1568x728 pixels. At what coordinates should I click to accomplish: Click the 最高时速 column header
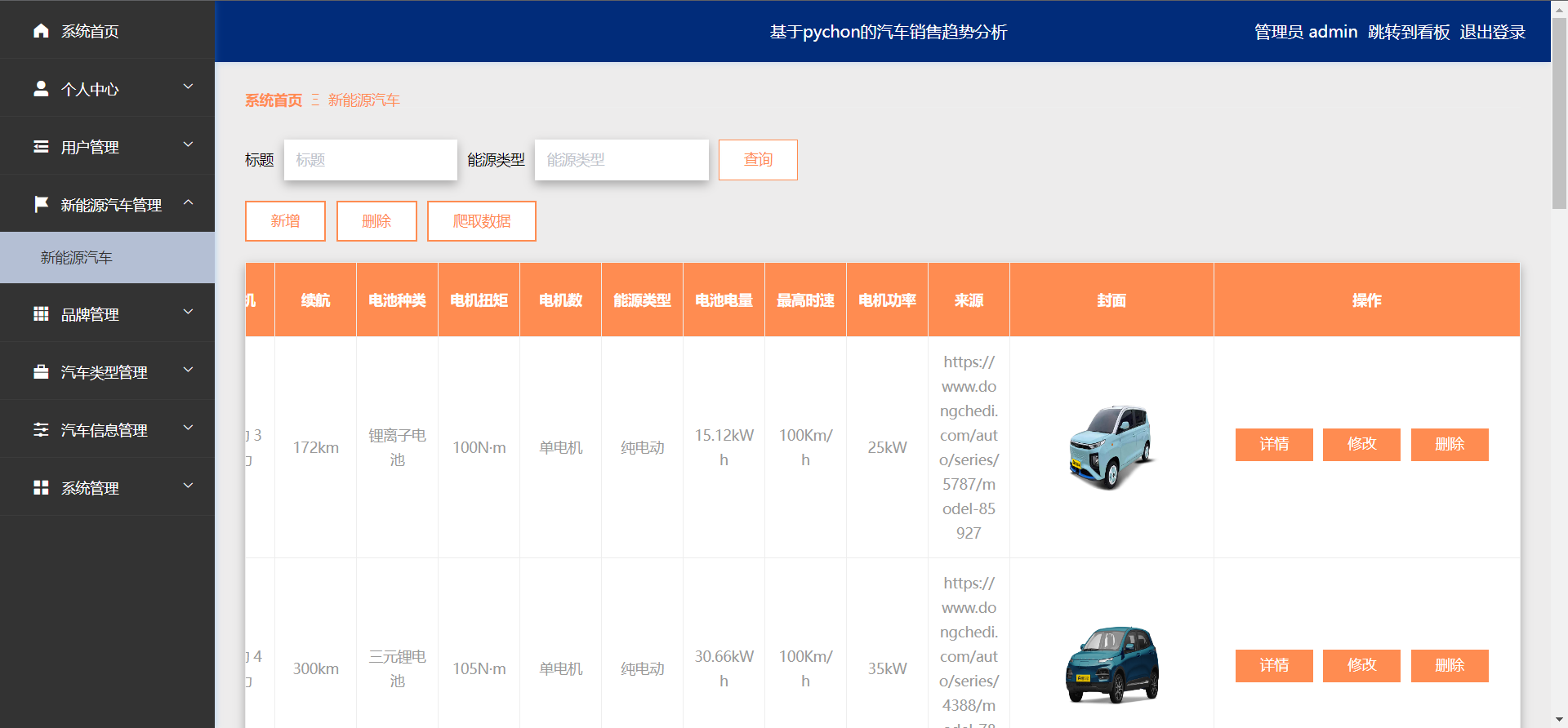click(x=805, y=300)
